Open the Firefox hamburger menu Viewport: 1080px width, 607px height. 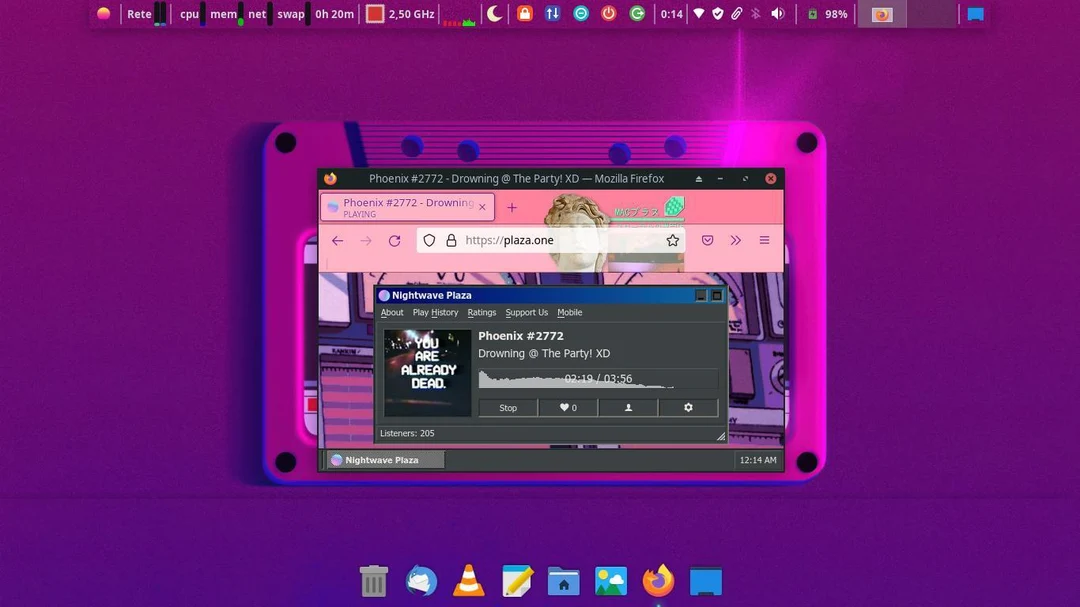(x=764, y=240)
